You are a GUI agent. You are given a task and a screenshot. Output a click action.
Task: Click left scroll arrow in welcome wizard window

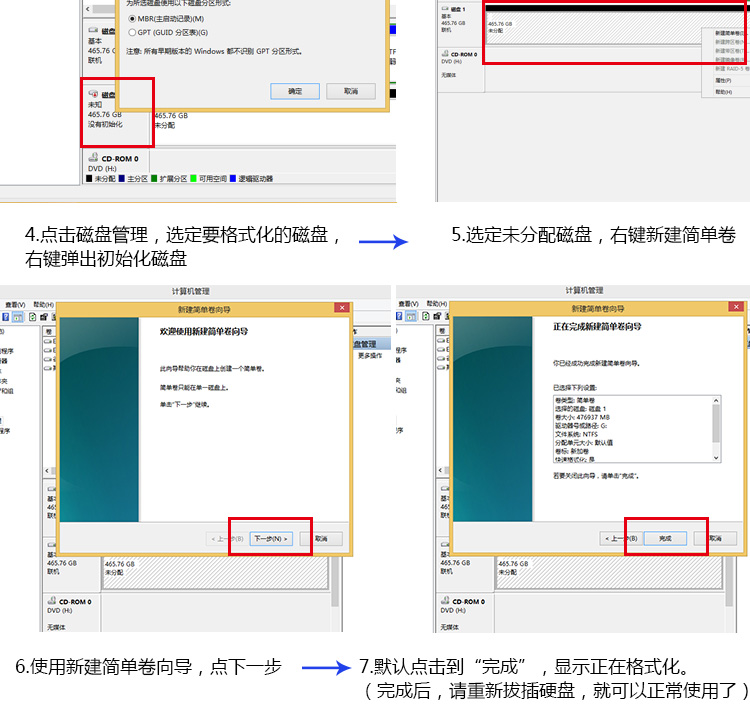(47, 471)
